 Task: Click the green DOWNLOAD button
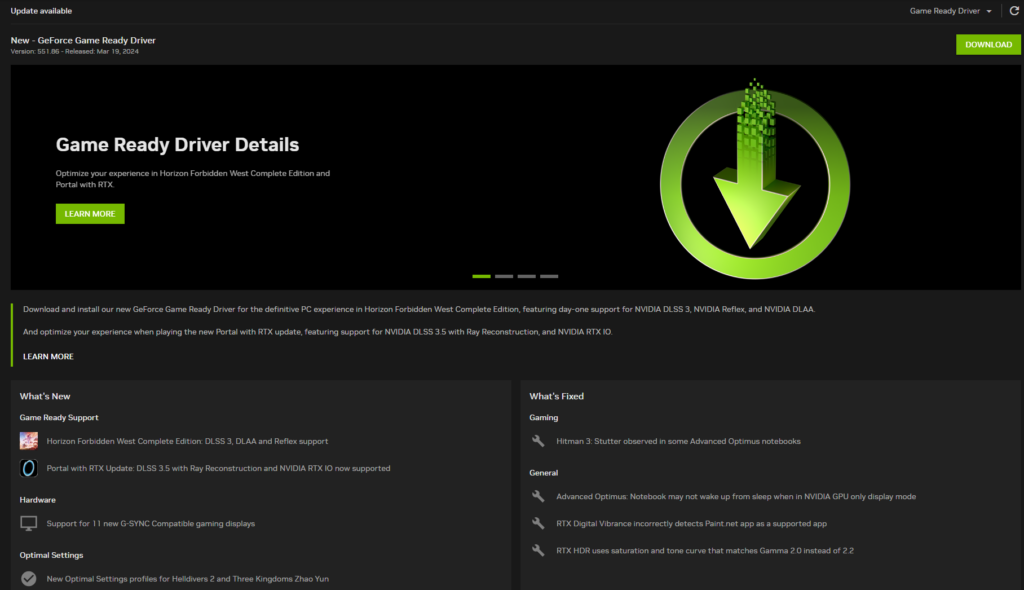pos(988,44)
